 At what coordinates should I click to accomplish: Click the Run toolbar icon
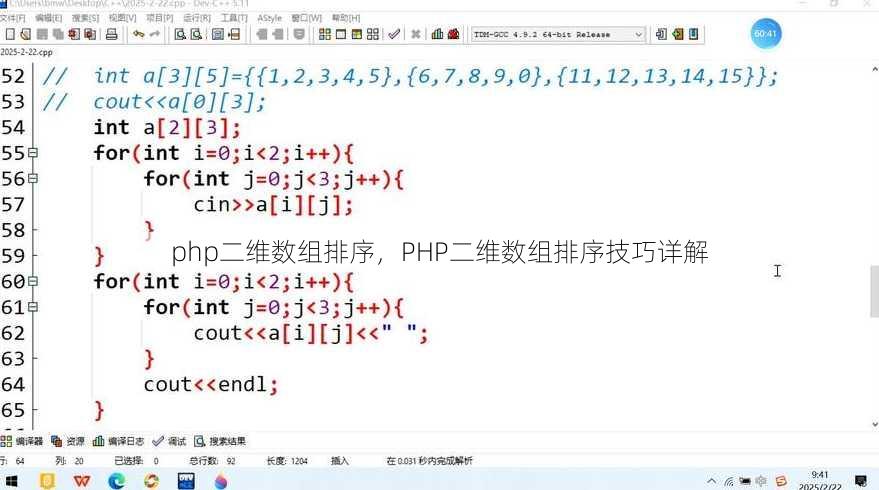pyautogui.click(x=341, y=34)
